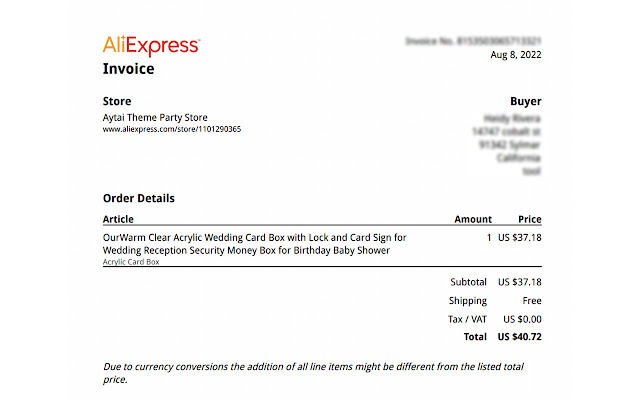Select the Aug 8, 2022 date

coord(516,55)
